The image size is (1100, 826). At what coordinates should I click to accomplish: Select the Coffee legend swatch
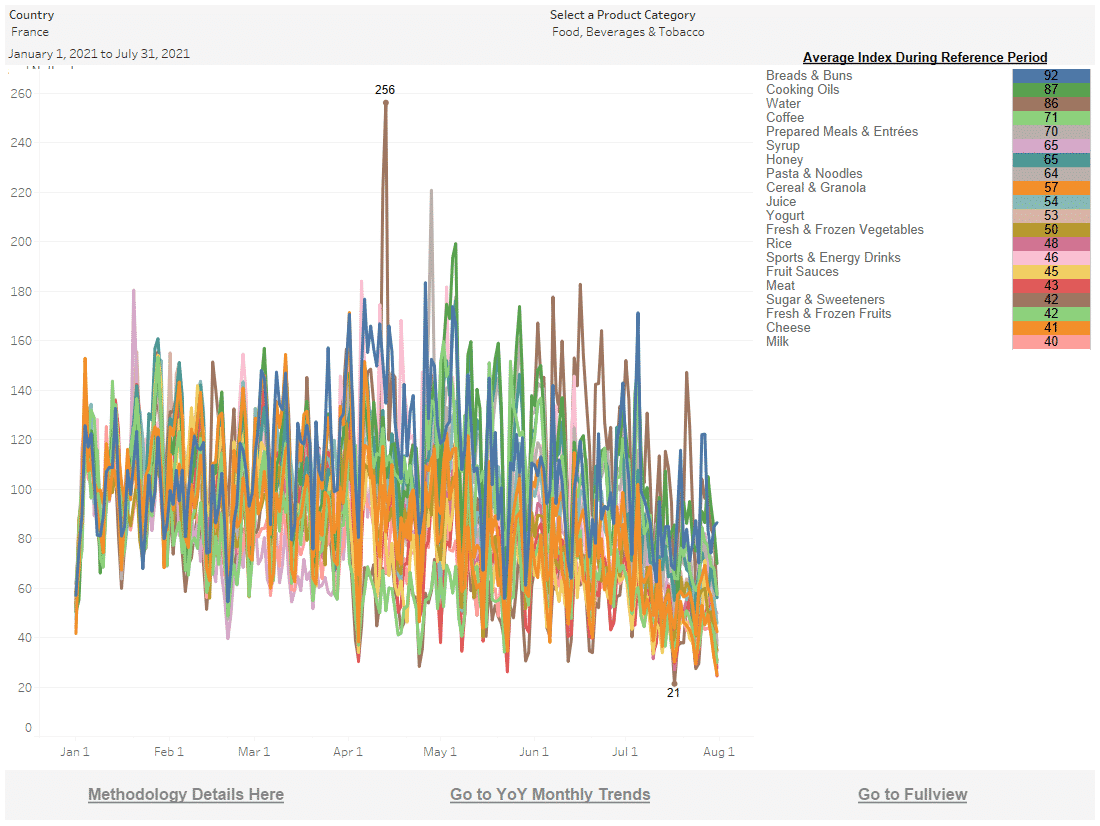click(x=1050, y=118)
